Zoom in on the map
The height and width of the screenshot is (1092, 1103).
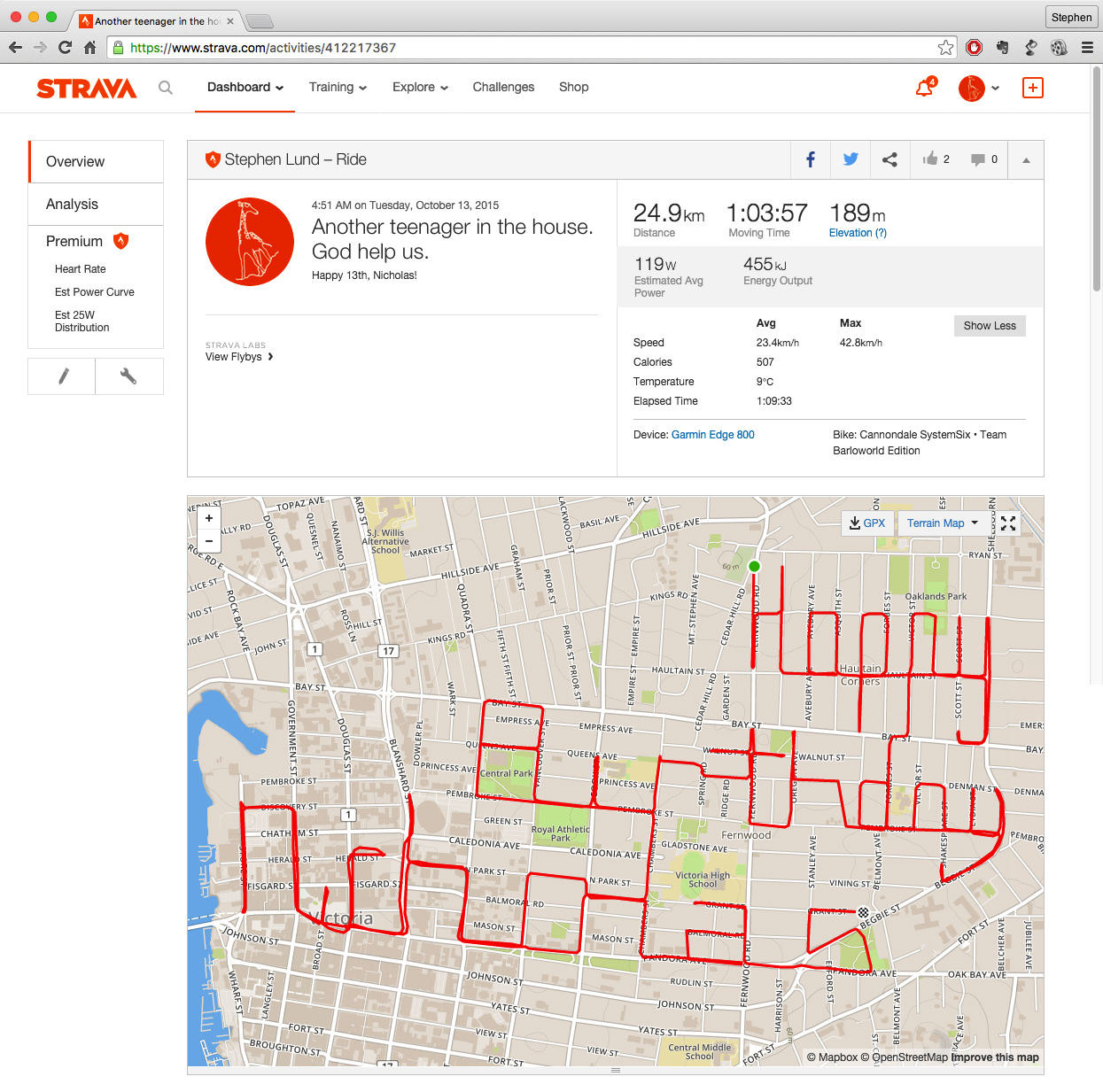coord(209,518)
